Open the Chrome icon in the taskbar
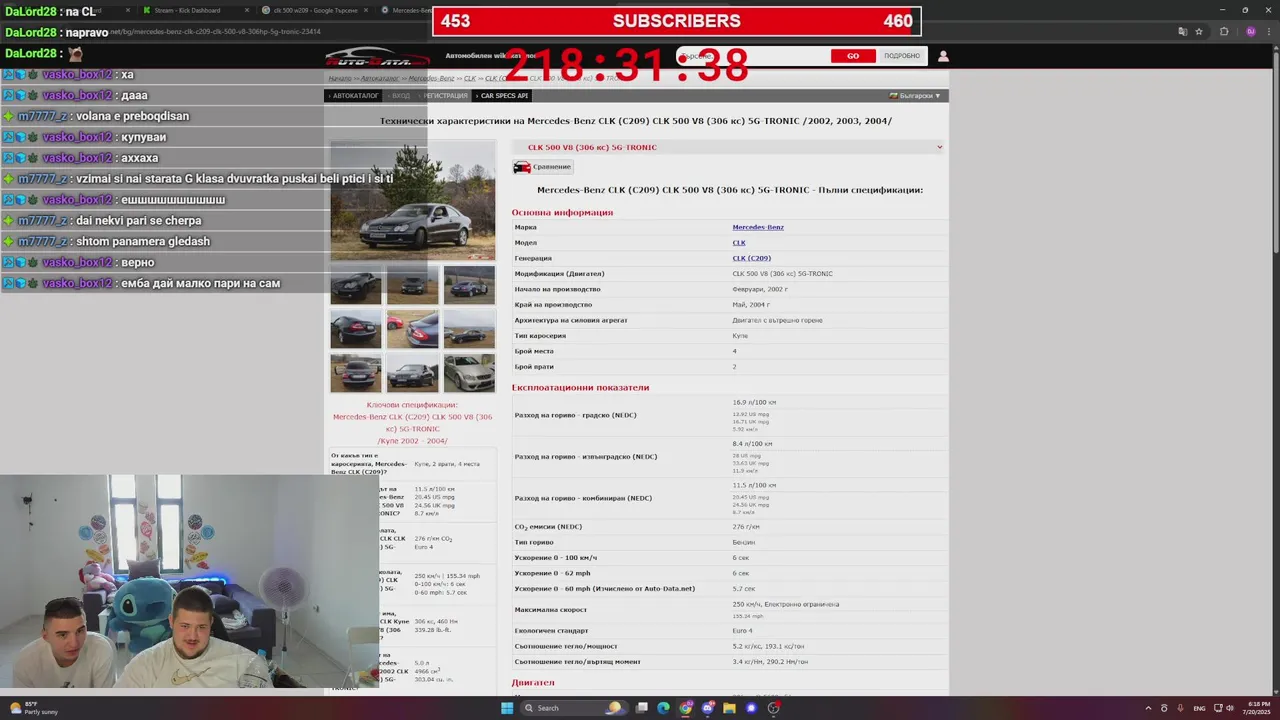 (x=685, y=708)
